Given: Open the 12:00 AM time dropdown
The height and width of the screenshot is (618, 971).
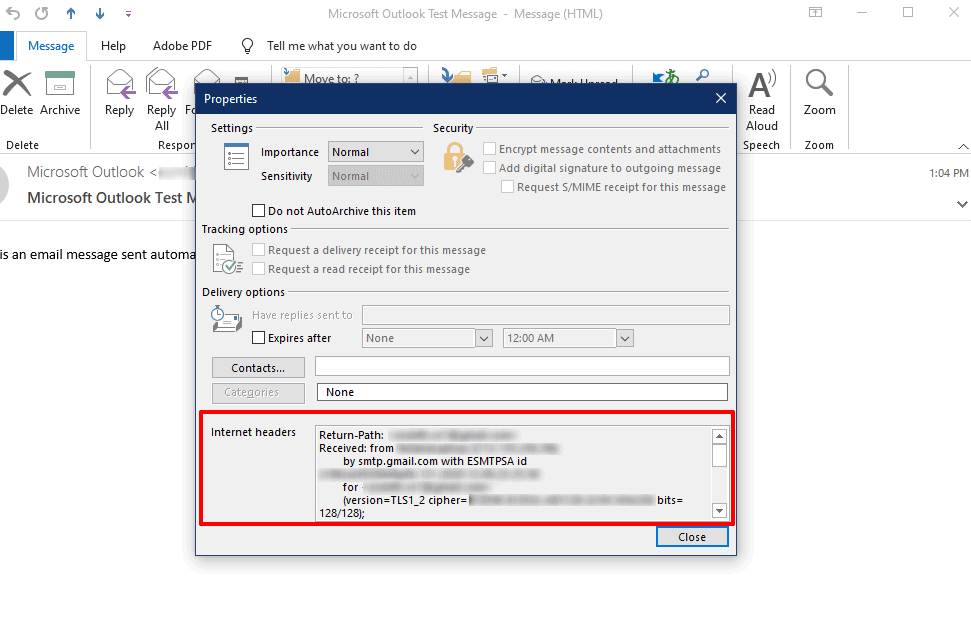Looking at the screenshot, I should 625,339.
